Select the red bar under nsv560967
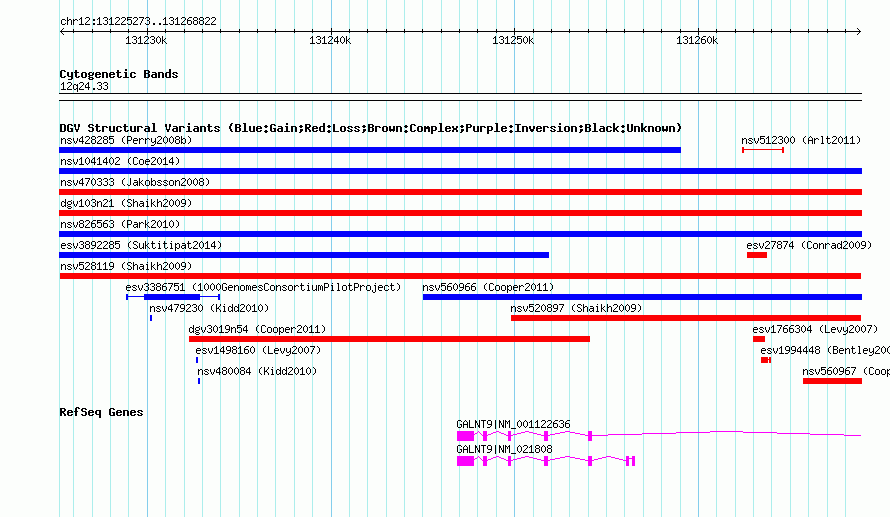The height and width of the screenshot is (517, 890). [x=832, y=381]
